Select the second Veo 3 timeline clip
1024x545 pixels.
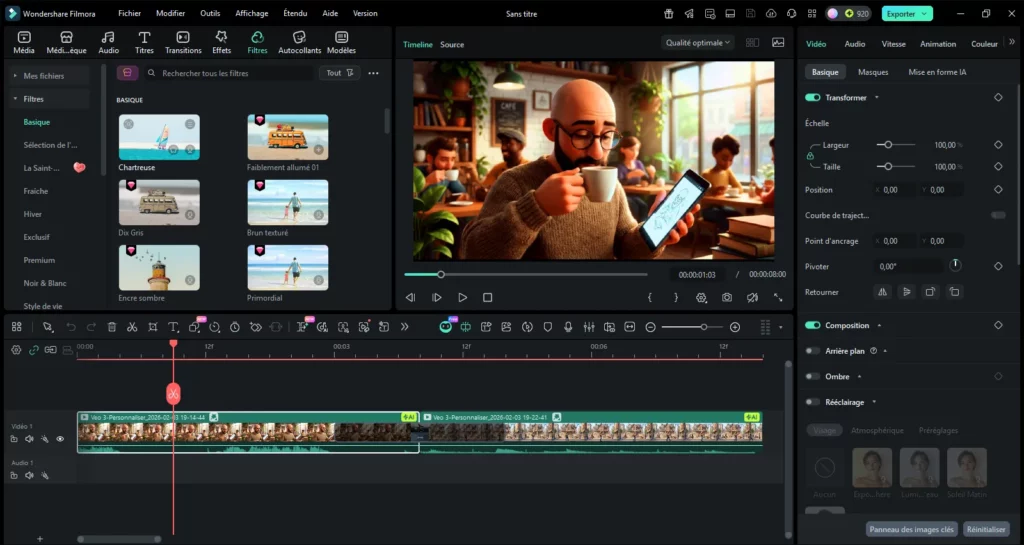point(591,431)
